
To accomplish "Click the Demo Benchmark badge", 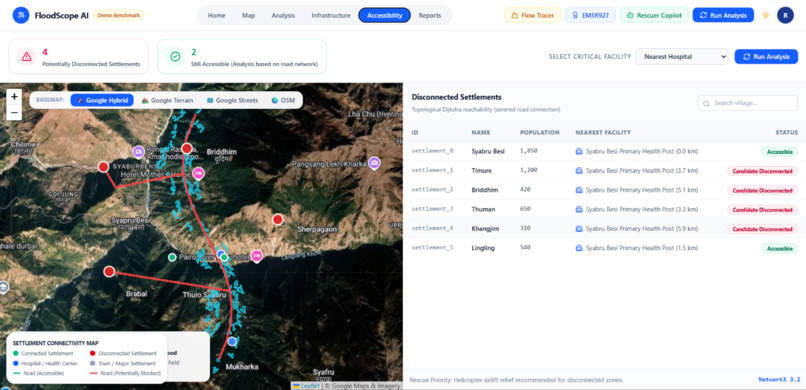I will (x=119, y=15).
